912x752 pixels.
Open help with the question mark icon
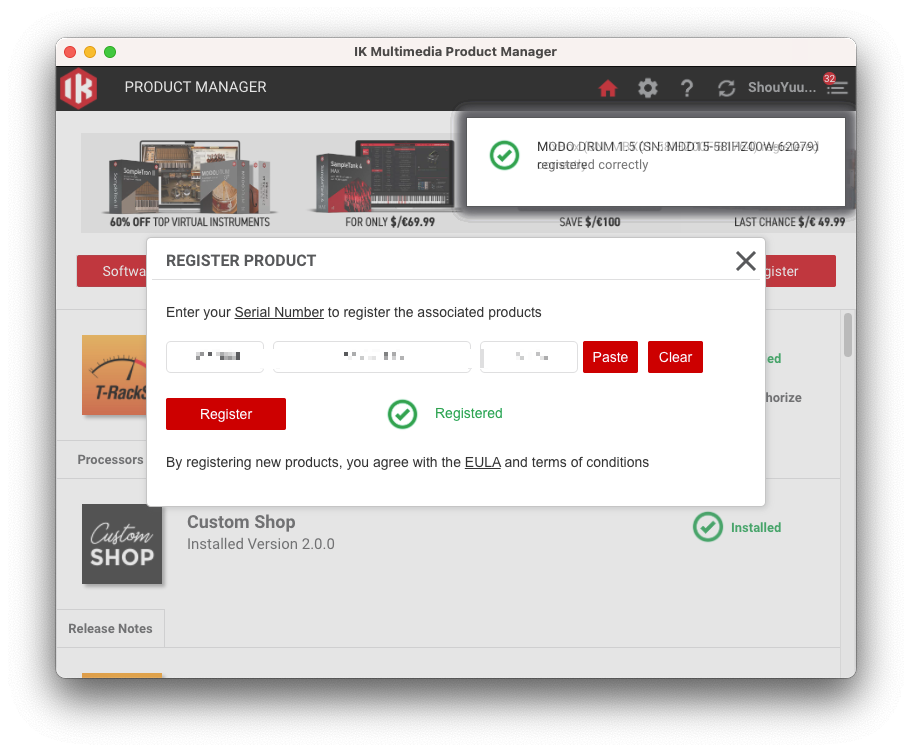(687, 88)
